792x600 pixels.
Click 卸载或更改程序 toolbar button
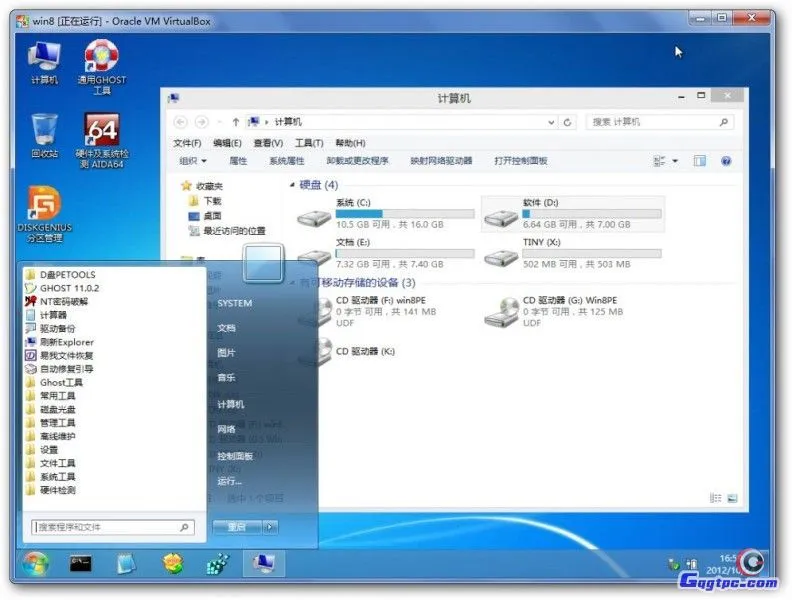(x=357, y=161)
